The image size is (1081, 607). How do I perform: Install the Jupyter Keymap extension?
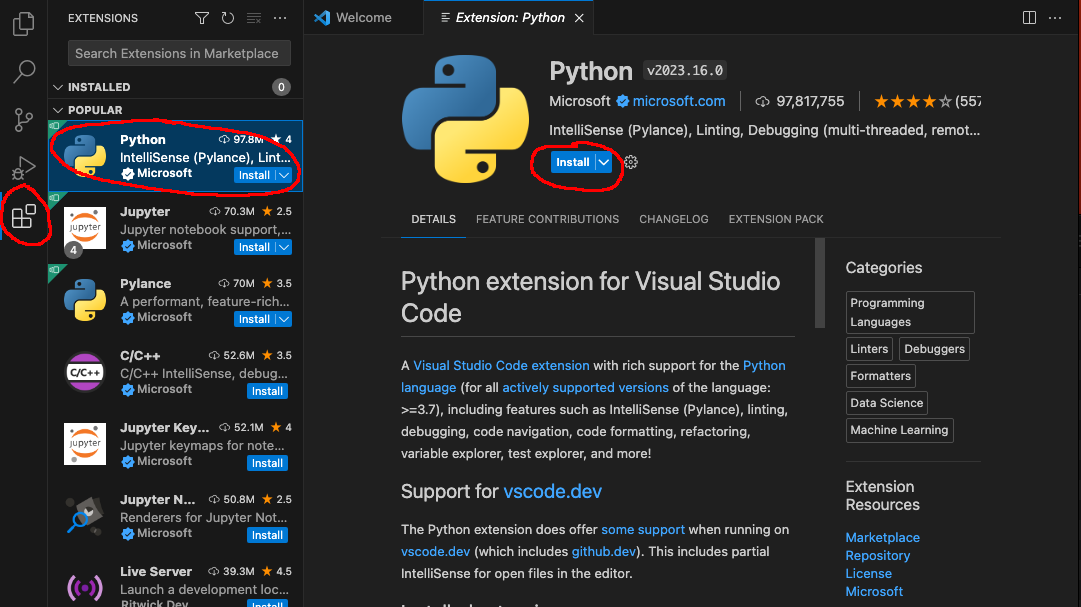[267, 463]
